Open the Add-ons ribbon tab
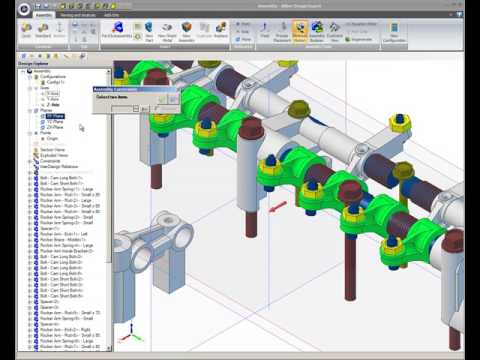 [111, 15]
